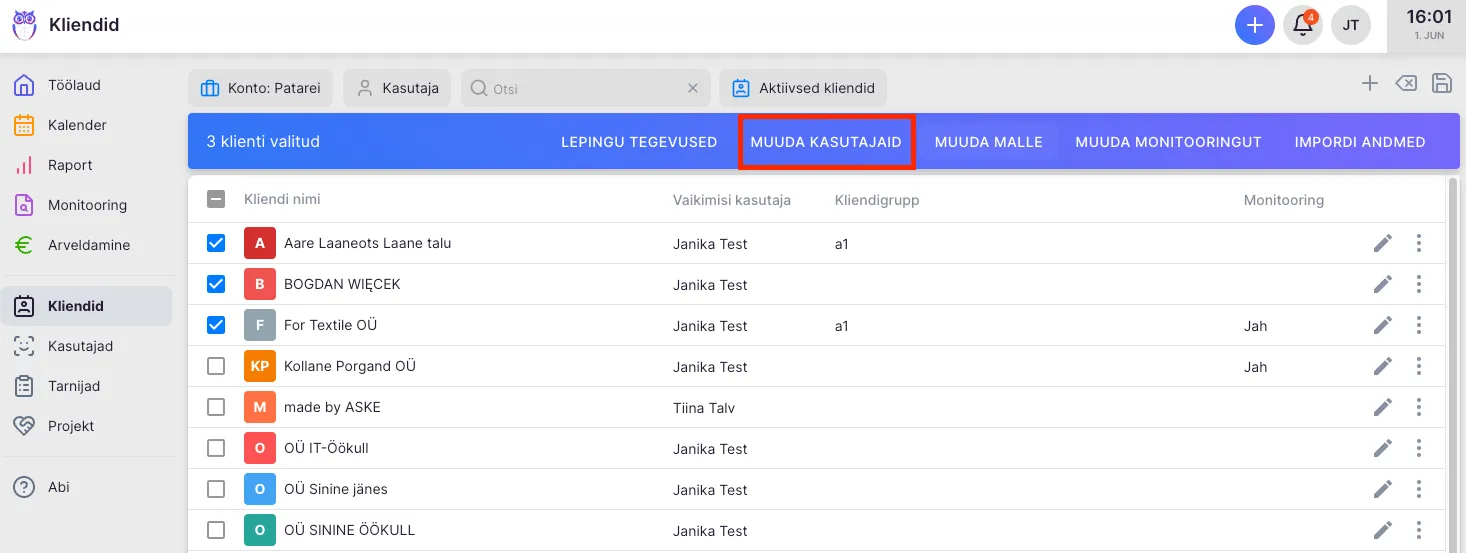Go to Kalender in the sidebar
The width and height of the screenshot is (1466, 553).
[77, 125]
